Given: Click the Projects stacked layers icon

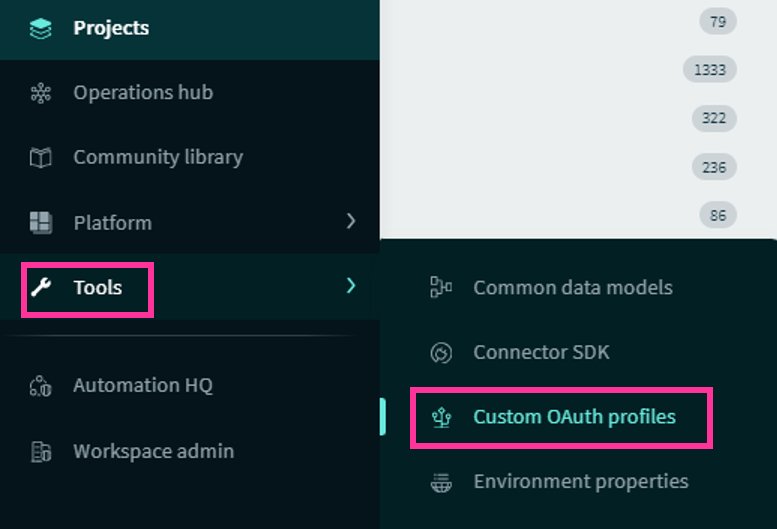Looking at the screenshot, I should (x=41, y=28).
